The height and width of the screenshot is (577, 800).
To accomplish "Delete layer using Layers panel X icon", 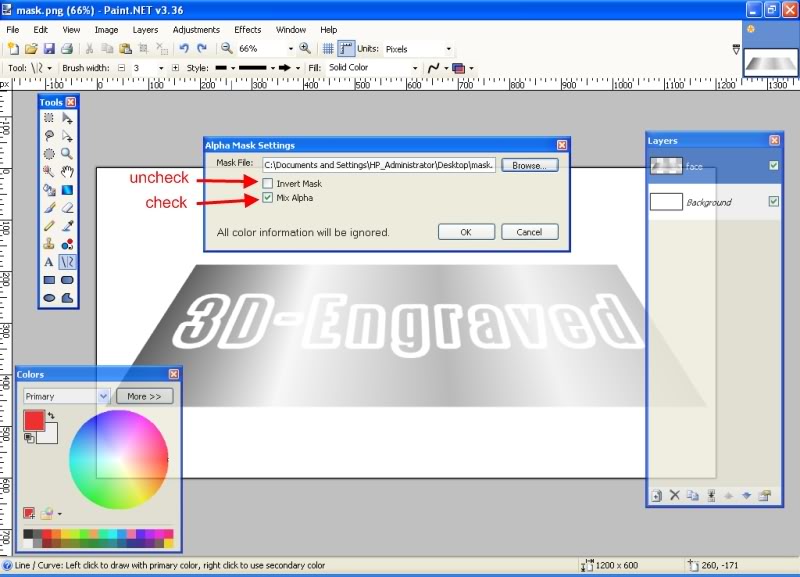I will [674, 495].
